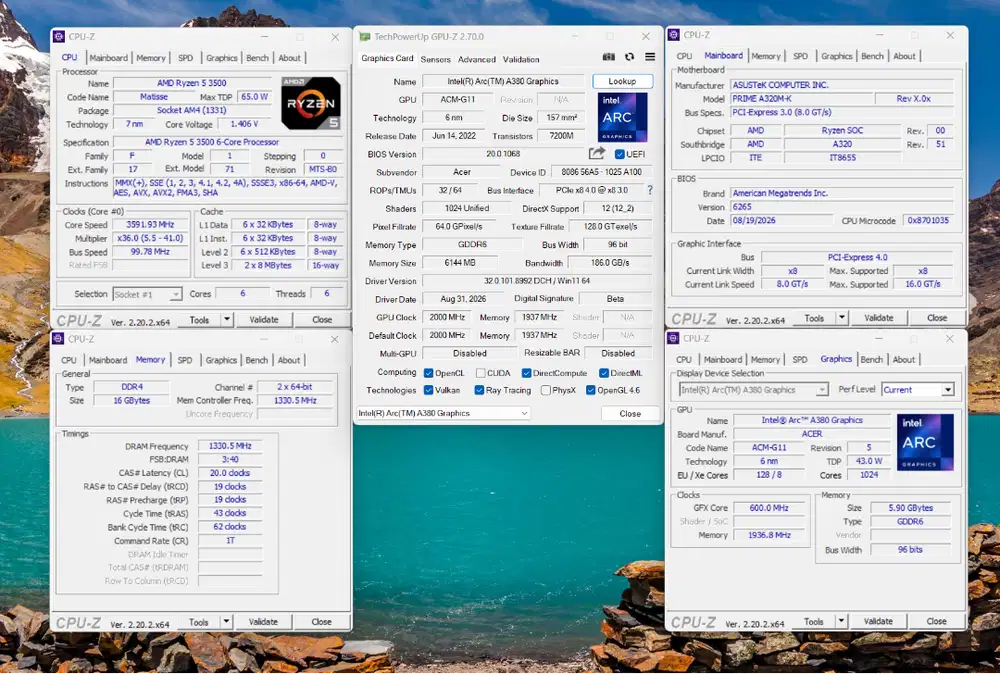Open Tools dropdown arrow in Memory window

pyautogui.click(x=226, y=622)
